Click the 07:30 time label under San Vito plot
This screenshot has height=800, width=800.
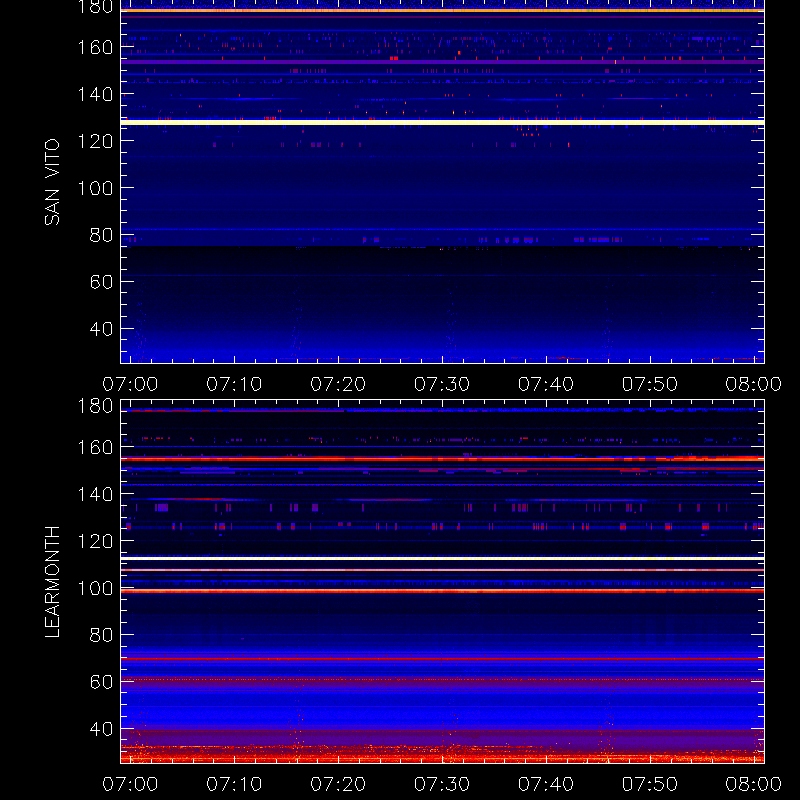pyautogui.click(x=442, y=384)
